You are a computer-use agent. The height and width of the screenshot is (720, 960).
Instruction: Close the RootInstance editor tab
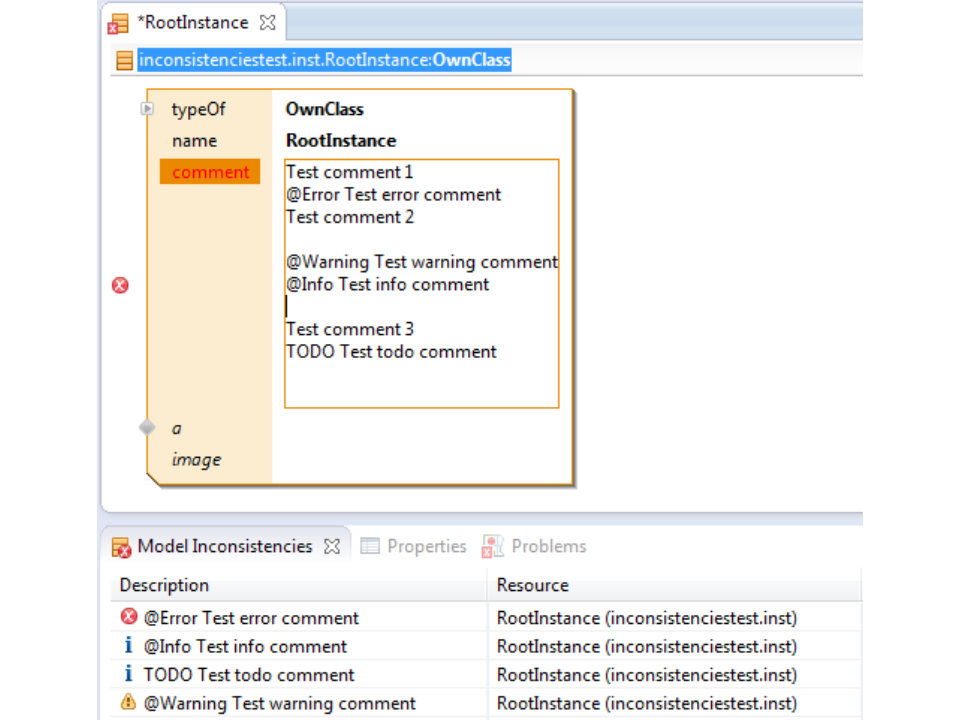point(267,22)
